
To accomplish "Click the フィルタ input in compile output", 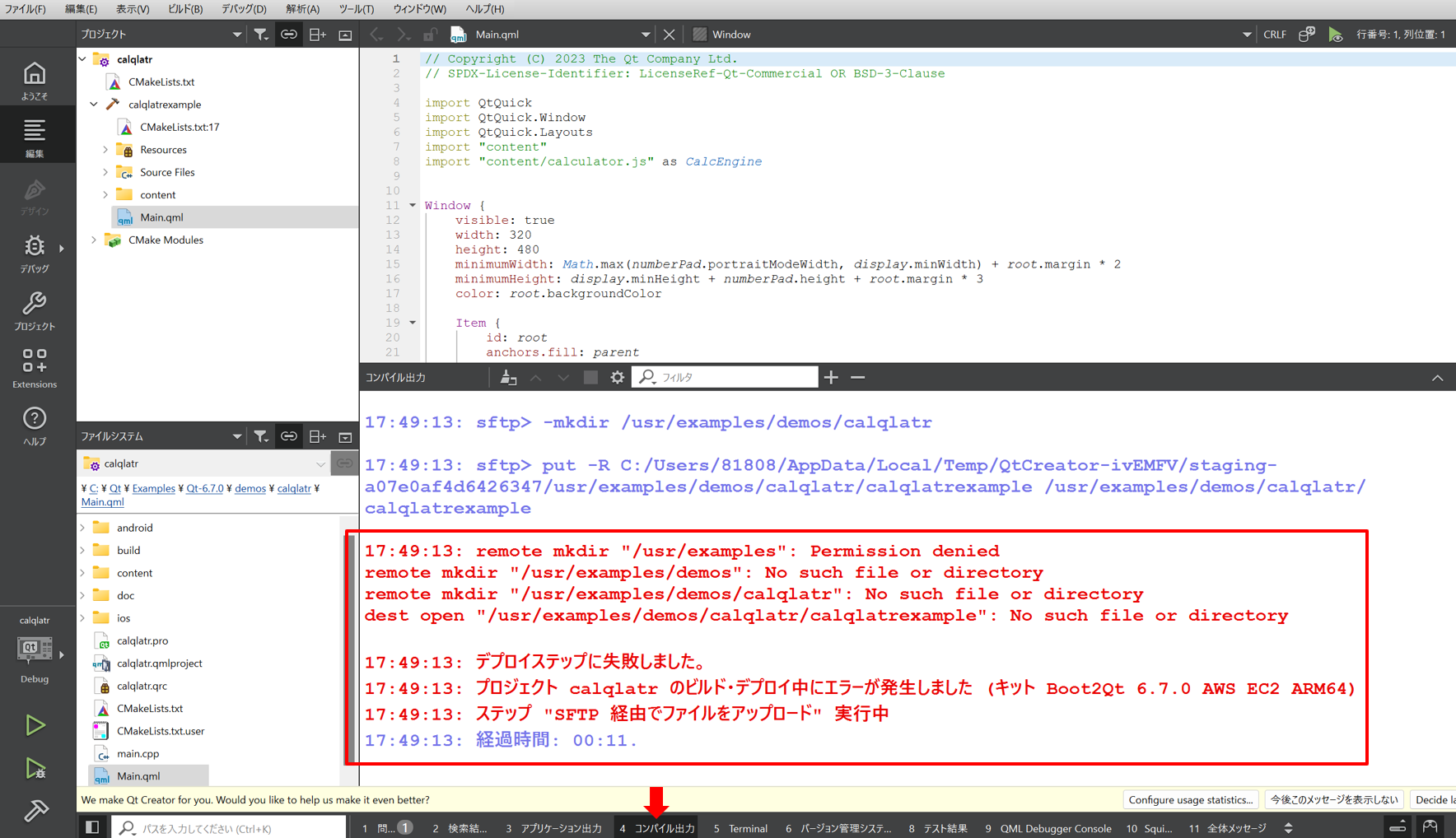I will pyautogui.click(x=733, y=377).
